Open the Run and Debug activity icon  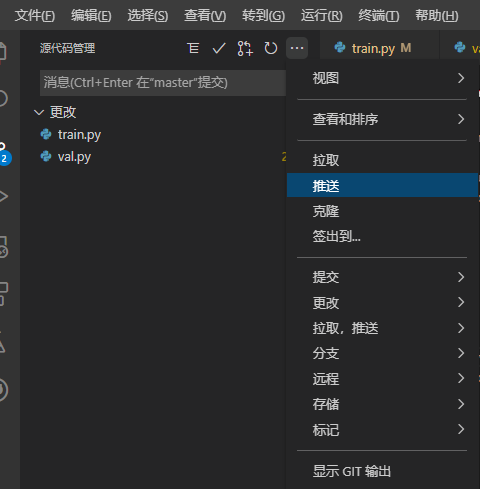(3, 196)
